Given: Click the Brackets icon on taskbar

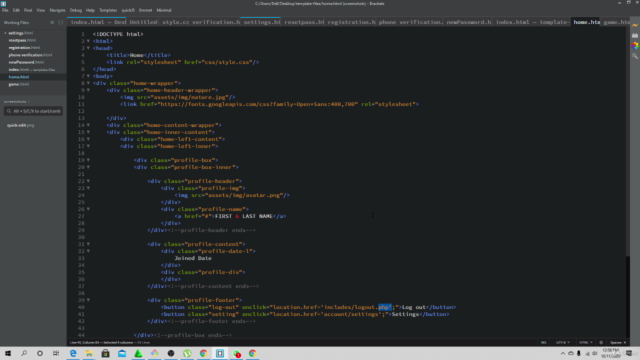Looking at the screenshot, I should click(220, 353).
